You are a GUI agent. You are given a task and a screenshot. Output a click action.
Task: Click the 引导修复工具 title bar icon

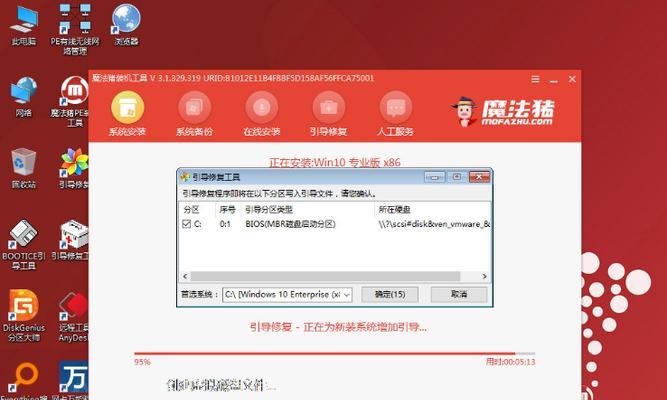(185, 177)
